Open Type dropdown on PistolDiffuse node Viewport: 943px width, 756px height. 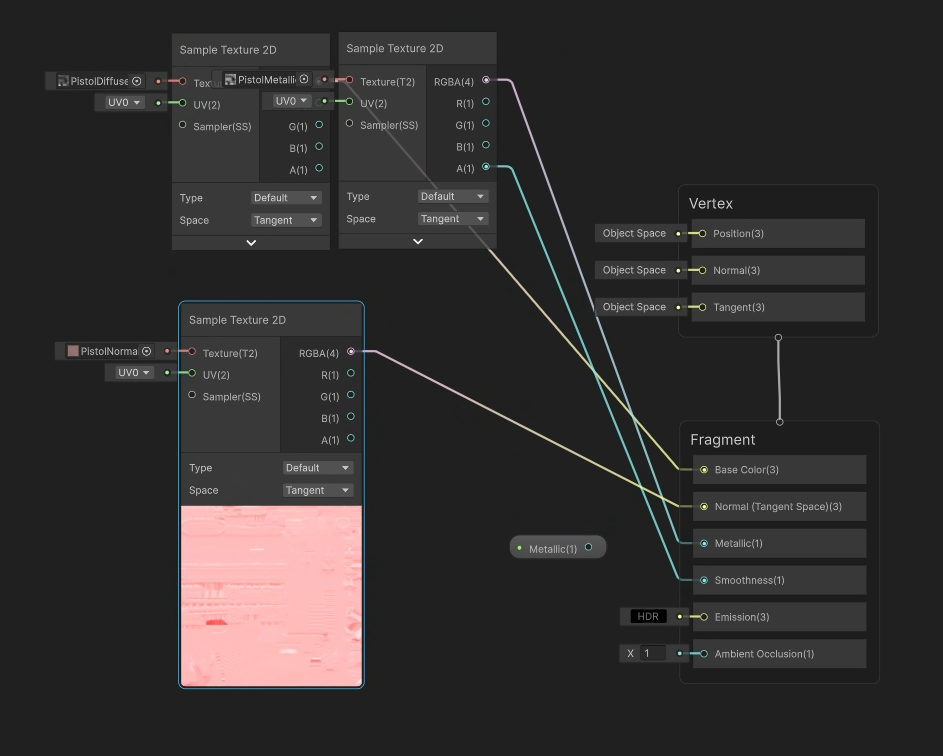286,197
